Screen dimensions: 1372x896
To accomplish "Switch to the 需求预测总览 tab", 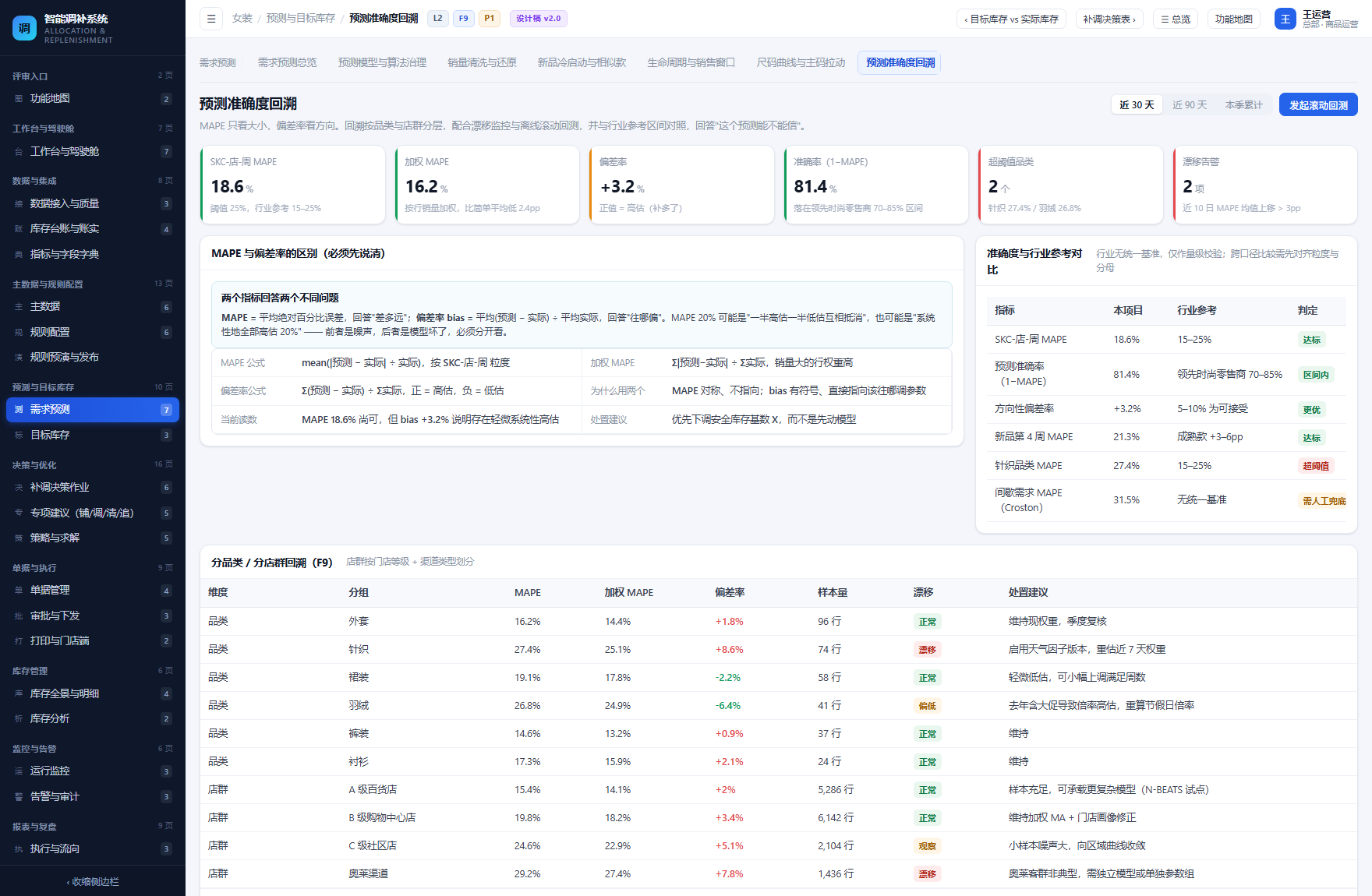I will point(287,63).
